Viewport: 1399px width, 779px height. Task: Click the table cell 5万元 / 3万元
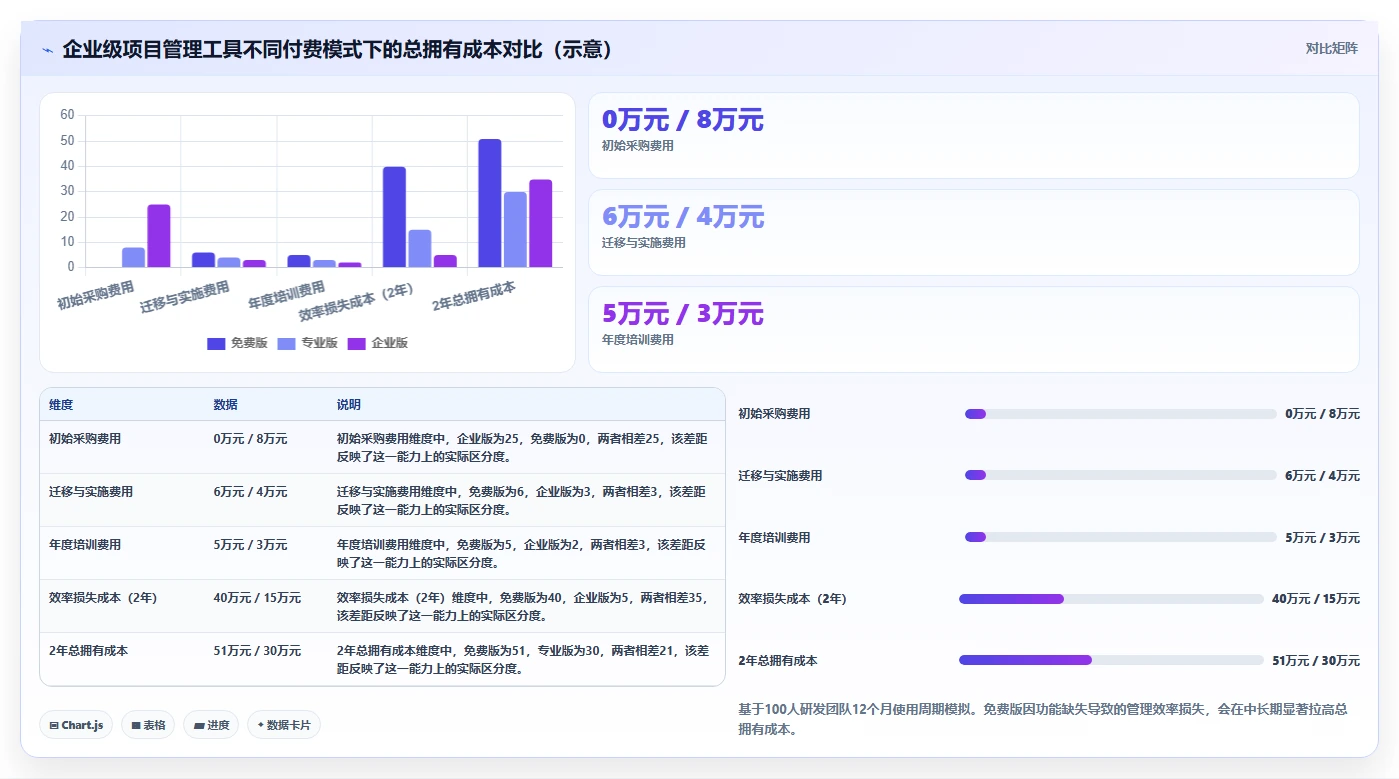coord(250,545)
